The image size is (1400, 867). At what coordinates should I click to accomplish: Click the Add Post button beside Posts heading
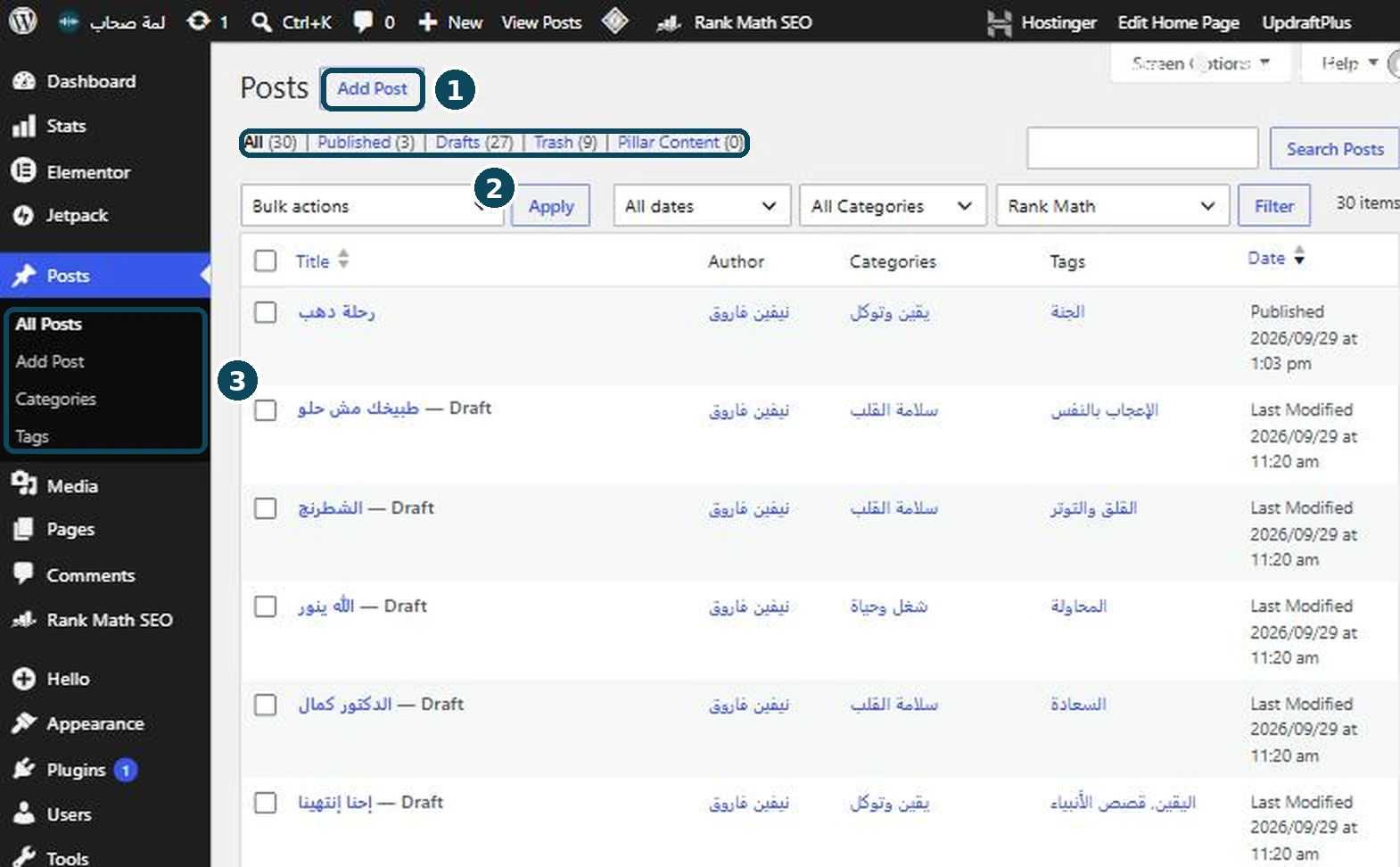click(372, 89)
